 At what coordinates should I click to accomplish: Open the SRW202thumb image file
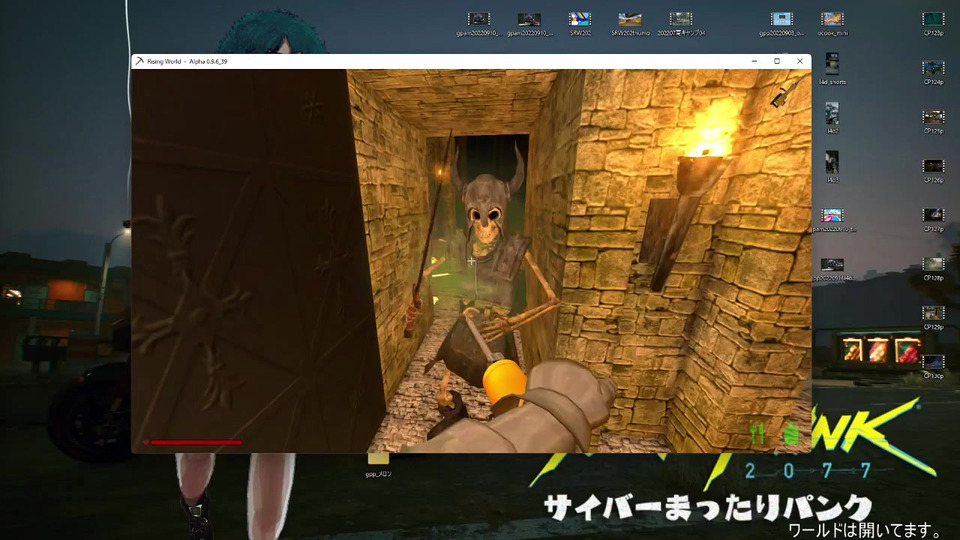pos(629,23)
